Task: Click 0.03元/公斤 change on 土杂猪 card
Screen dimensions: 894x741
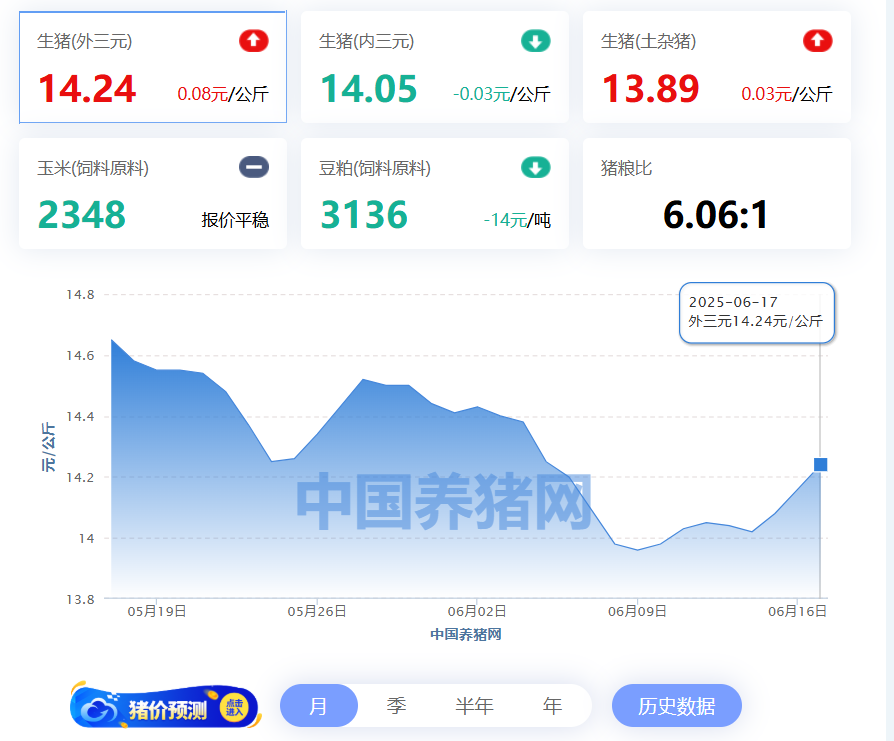Action: click(787, 94)
